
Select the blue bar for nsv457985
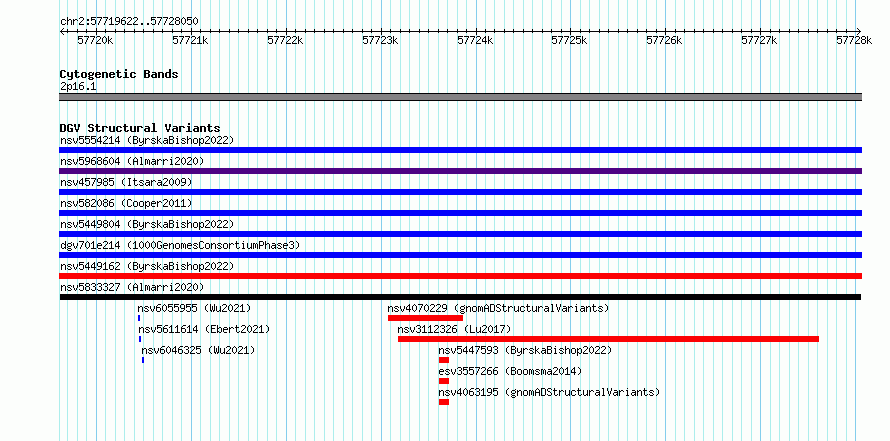tap(460, 192)
